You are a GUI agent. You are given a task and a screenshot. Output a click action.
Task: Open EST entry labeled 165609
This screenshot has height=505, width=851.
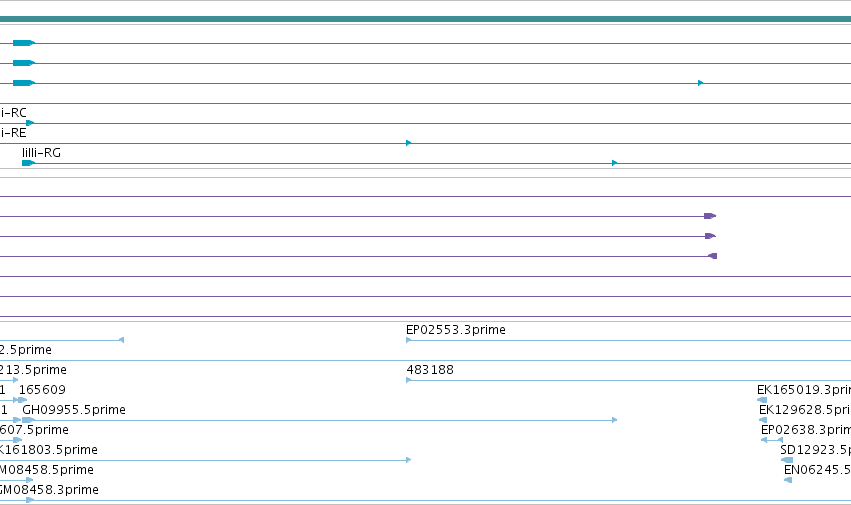click(42, 390)
